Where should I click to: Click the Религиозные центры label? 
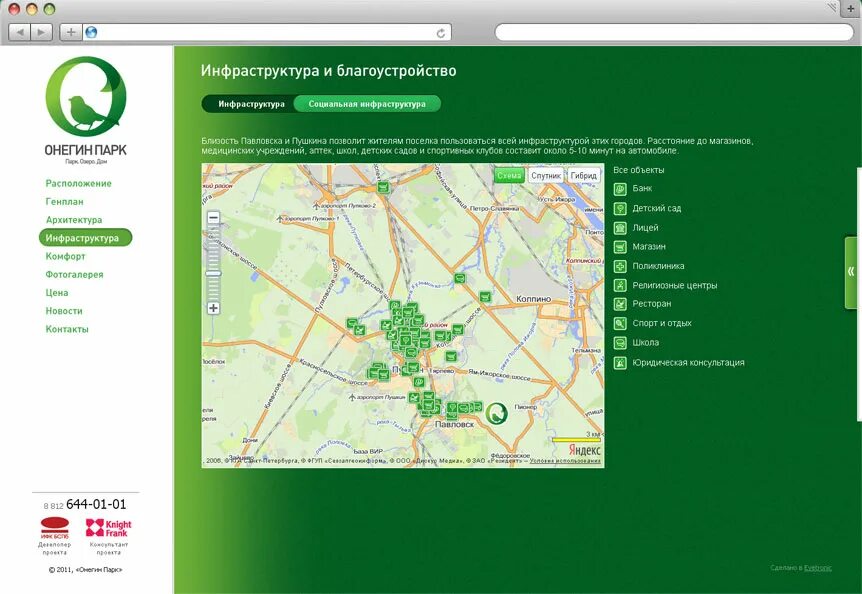point(675,286)
